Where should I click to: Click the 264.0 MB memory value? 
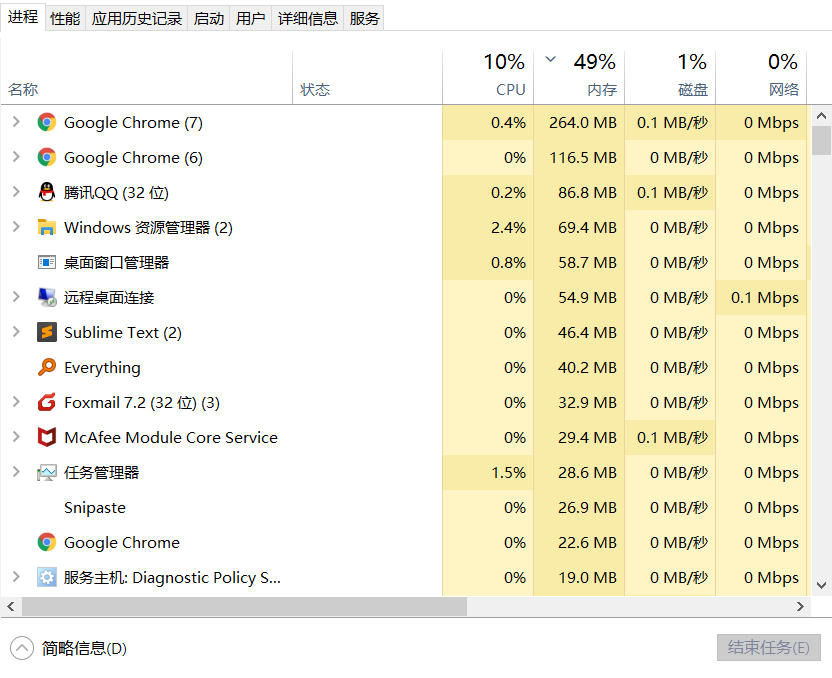(583, 123)
